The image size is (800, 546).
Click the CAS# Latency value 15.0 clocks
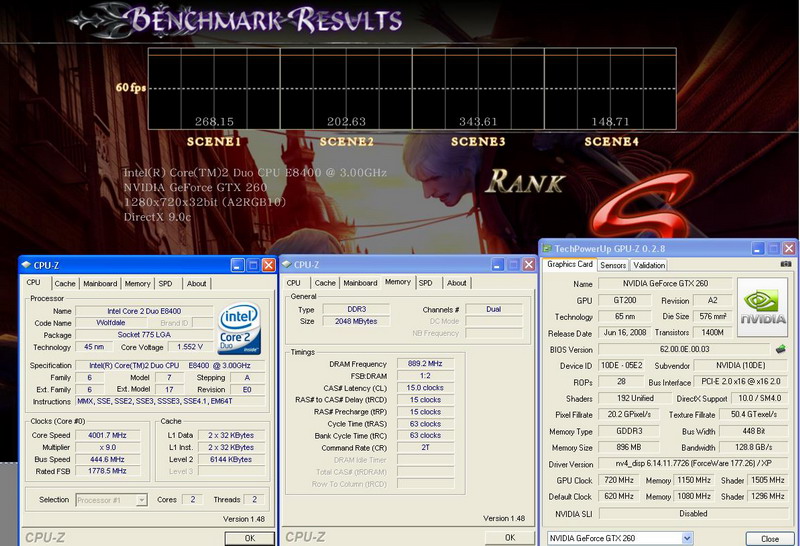(425, 388)
